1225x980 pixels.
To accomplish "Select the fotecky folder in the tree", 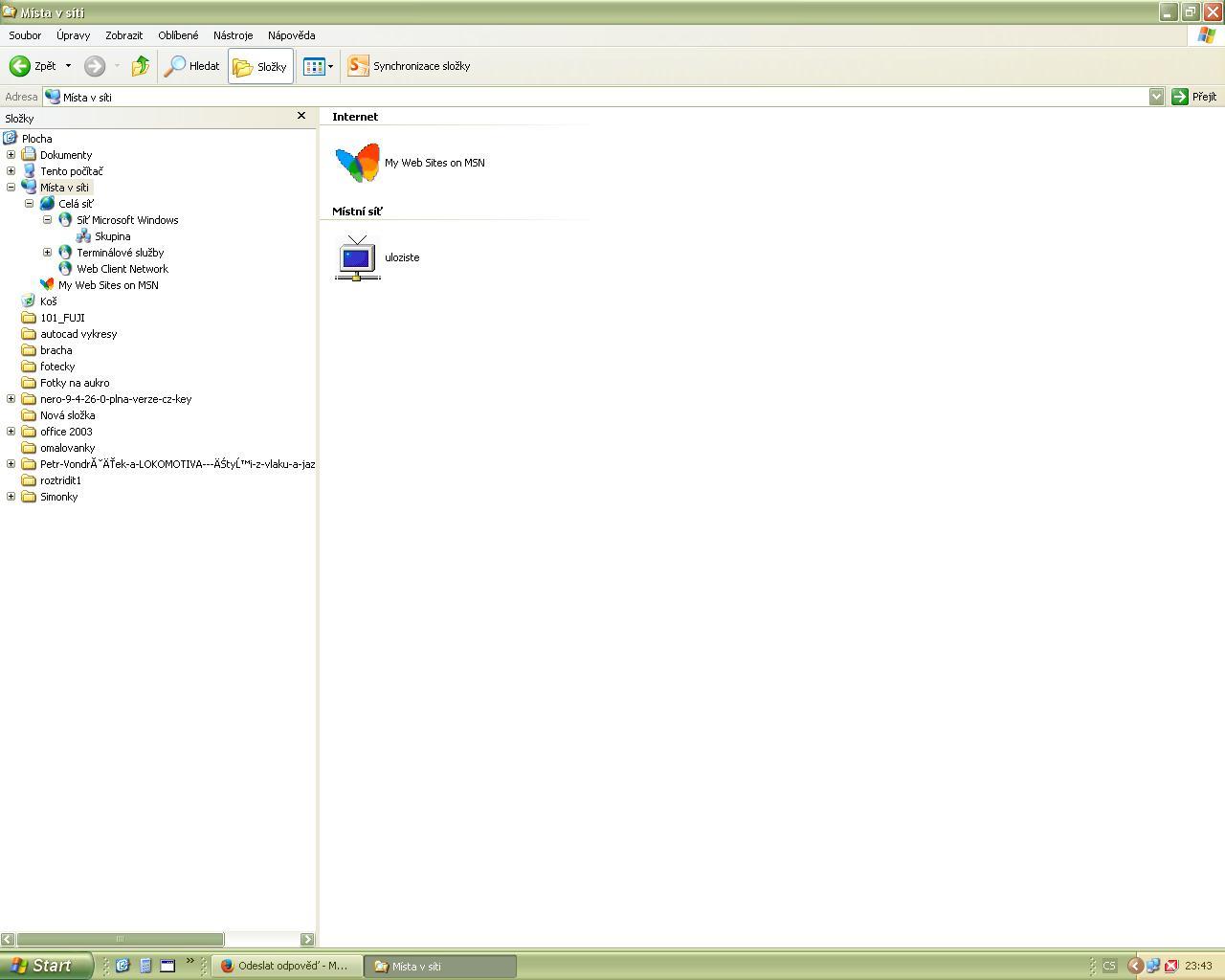I will click(57, 367).
